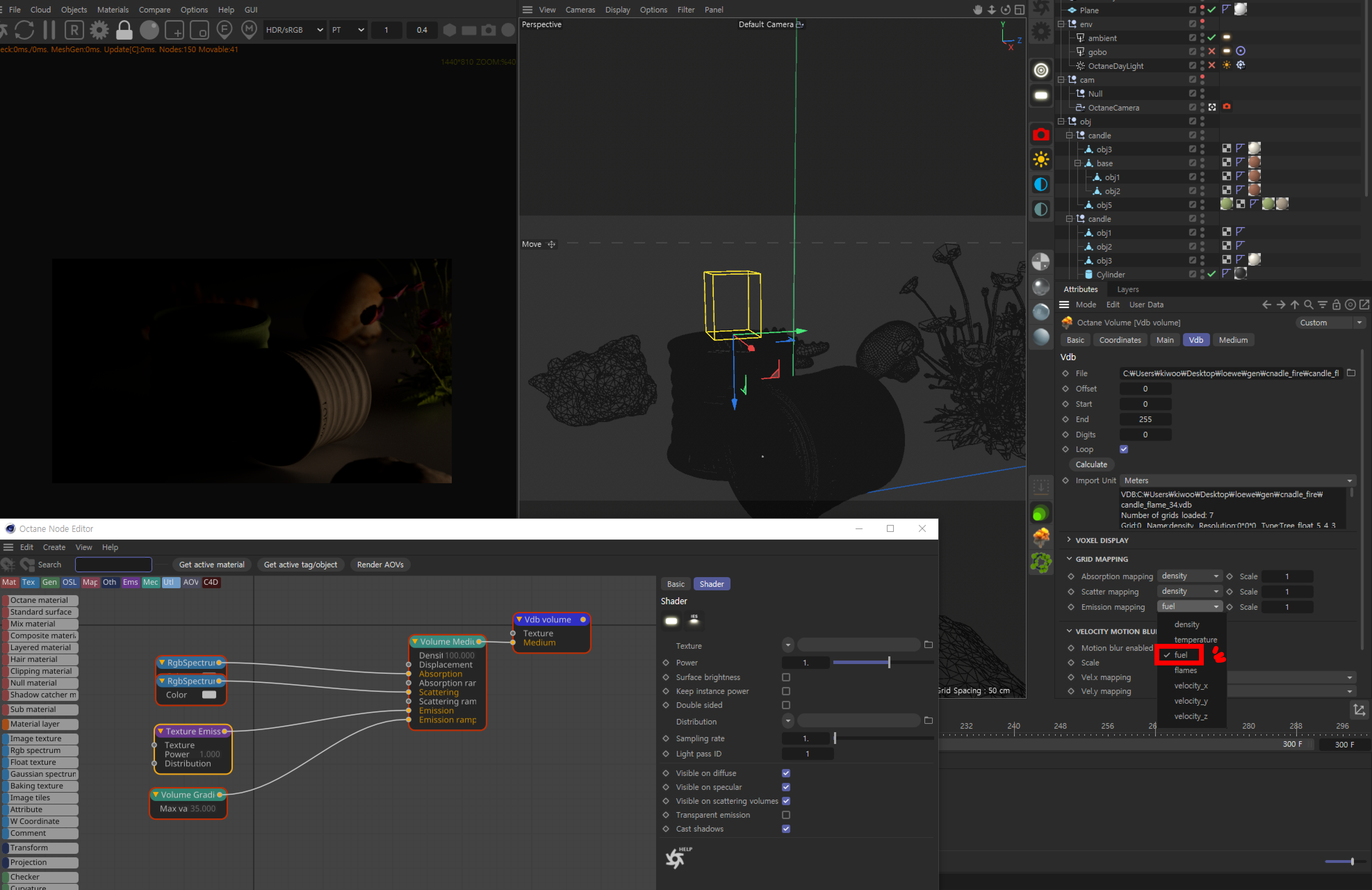Image resolution: width=1372 pixels, height=890 pixels.
Task: Open the Layers tab
Action: (x=1128, y=290)
